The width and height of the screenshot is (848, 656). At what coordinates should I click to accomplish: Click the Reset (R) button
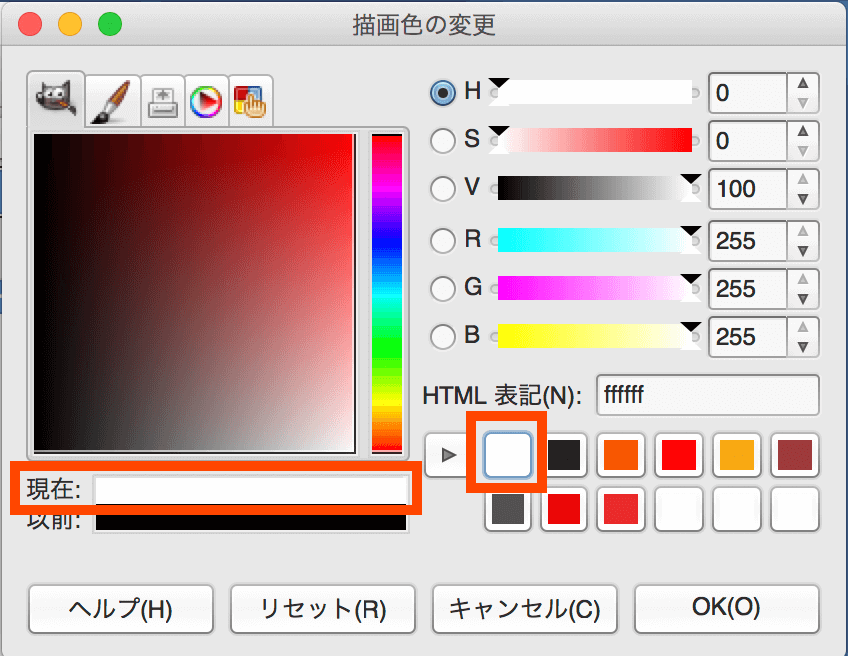coord(323,609)
